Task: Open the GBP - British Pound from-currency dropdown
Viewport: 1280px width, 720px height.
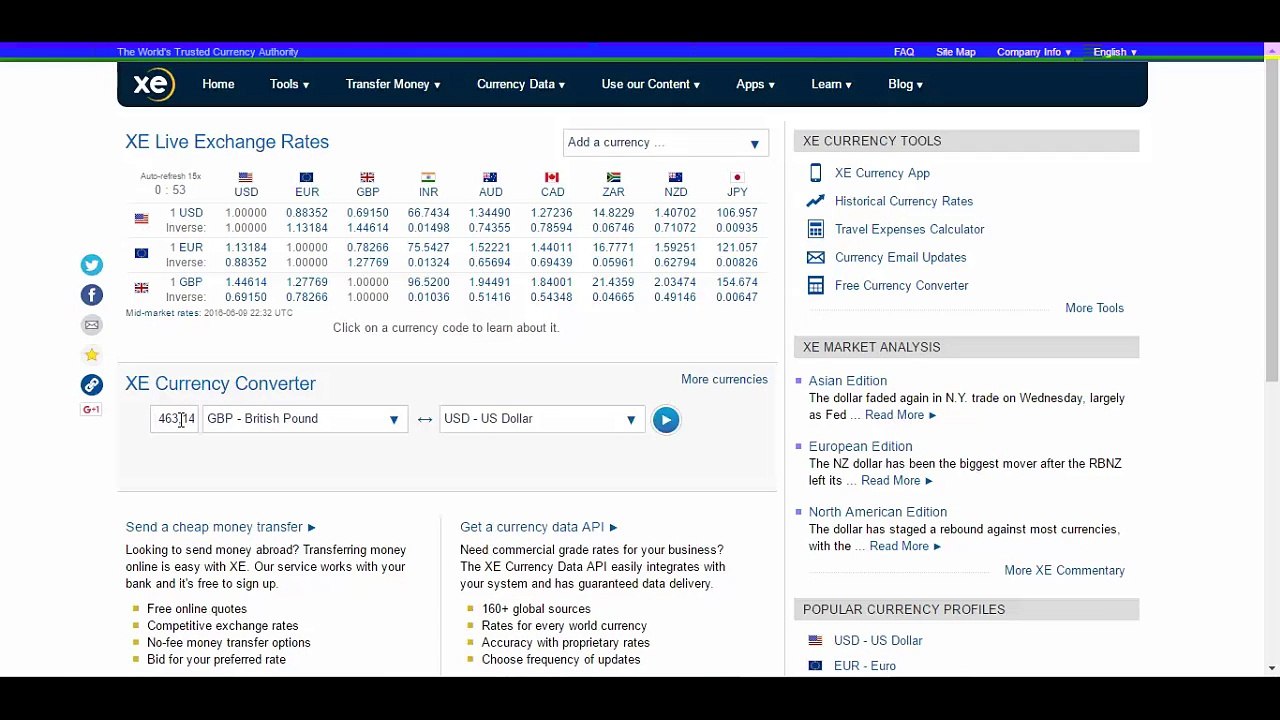Action: (x=304, y=419)
